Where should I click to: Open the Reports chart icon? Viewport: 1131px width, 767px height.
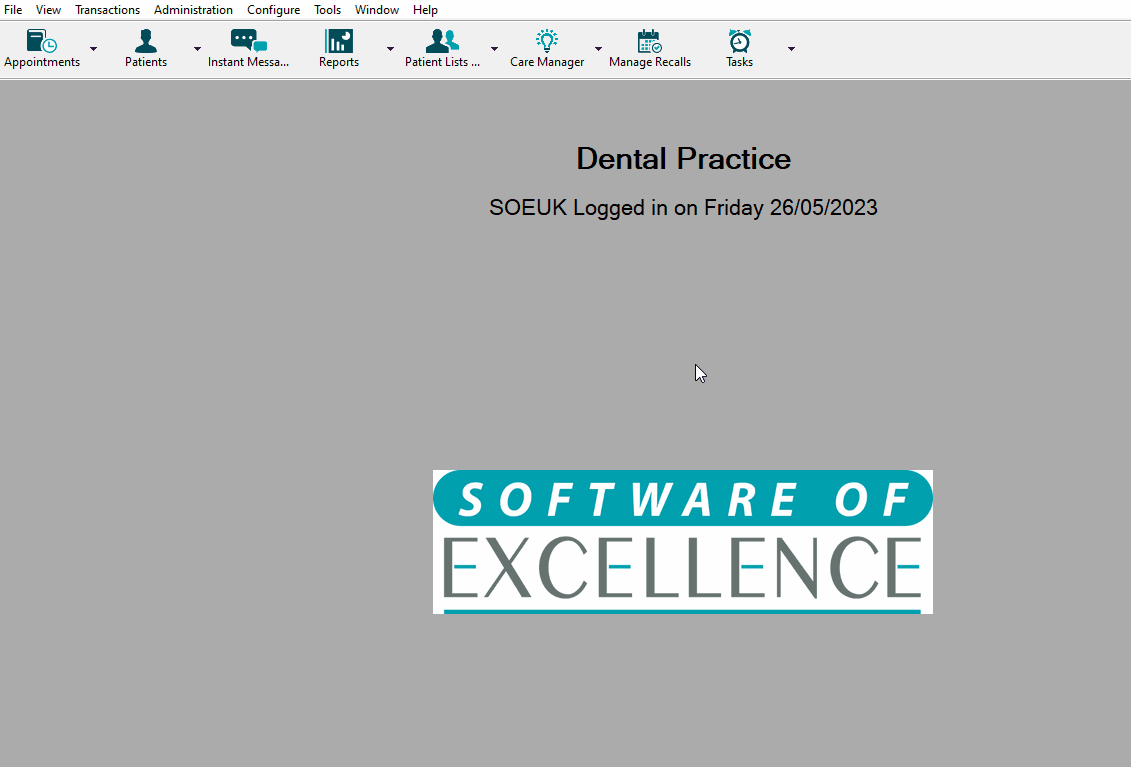pyautogui.click(x=339, y=41)
